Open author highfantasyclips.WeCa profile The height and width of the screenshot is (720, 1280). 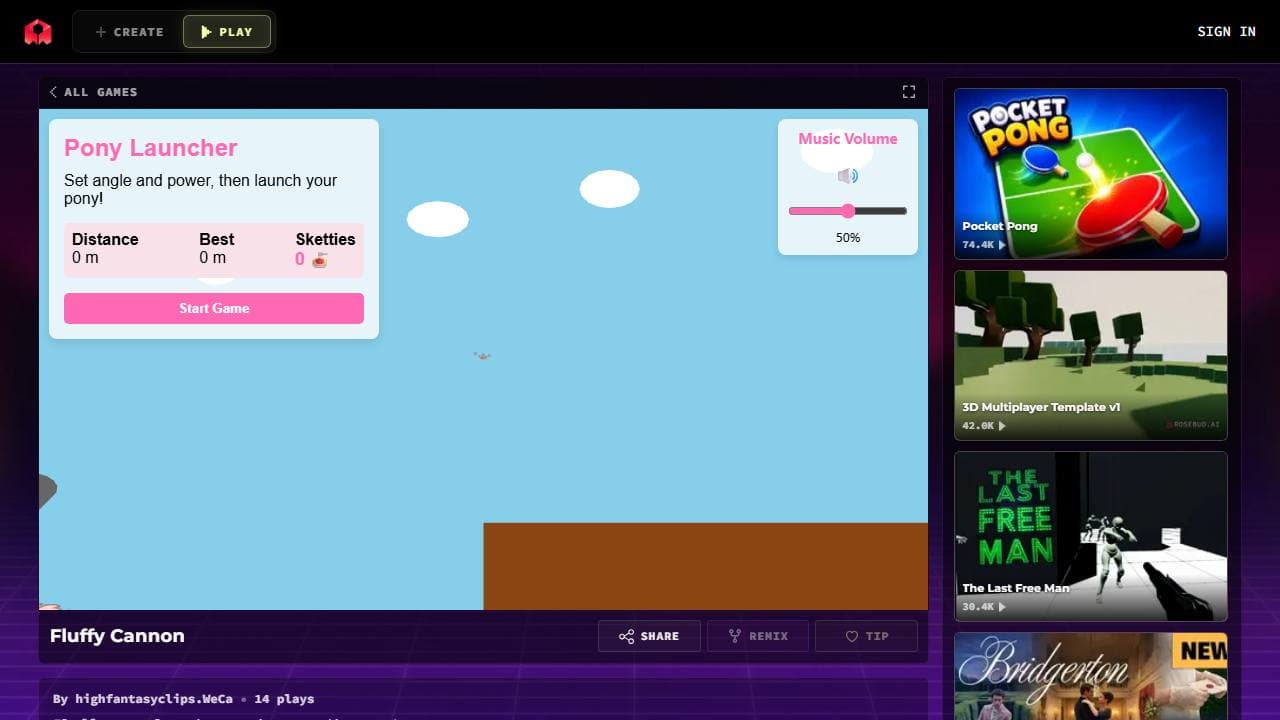pyautogui.click(x=154, y=699)
